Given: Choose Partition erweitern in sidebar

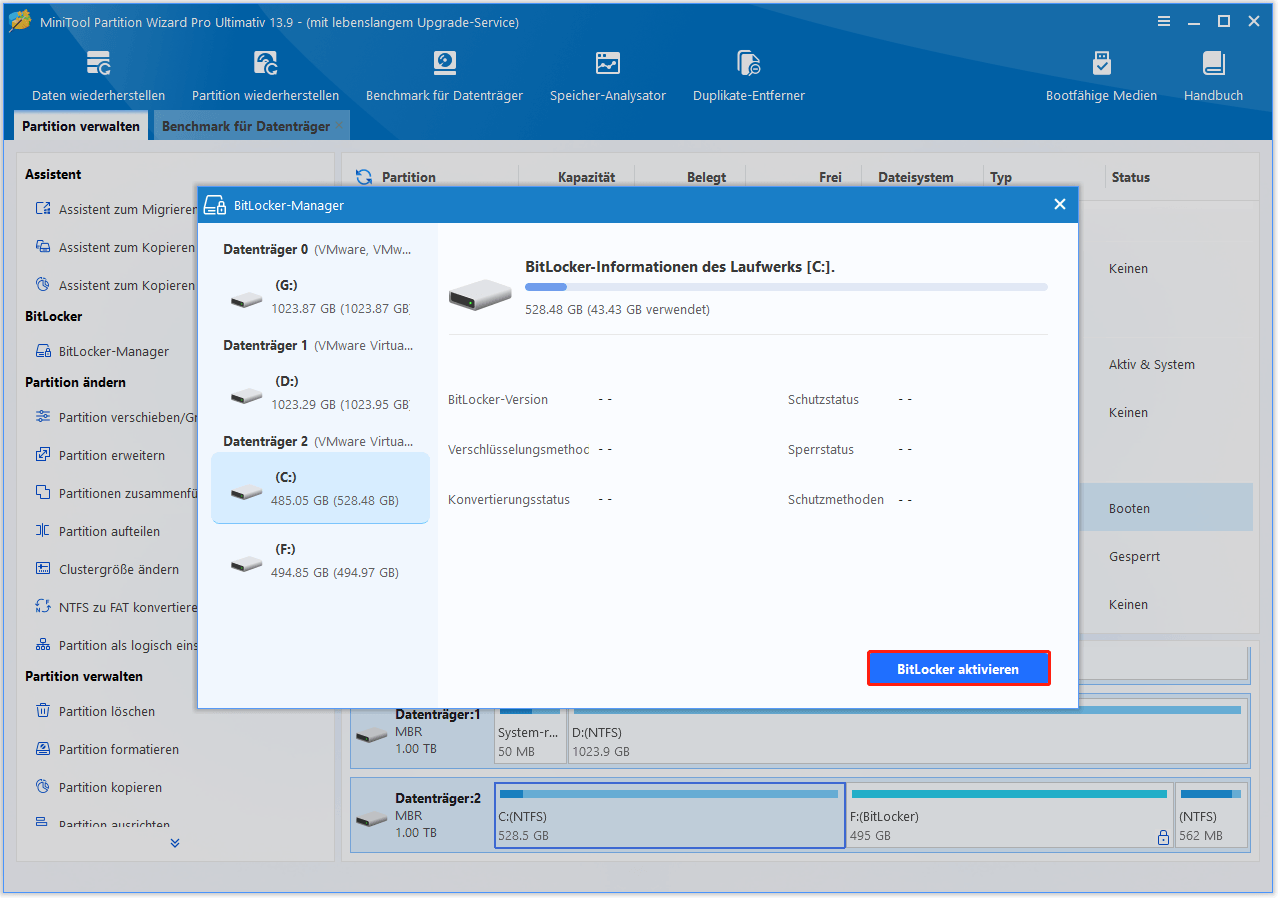Looking at the screenshot, I should point(100,455).
